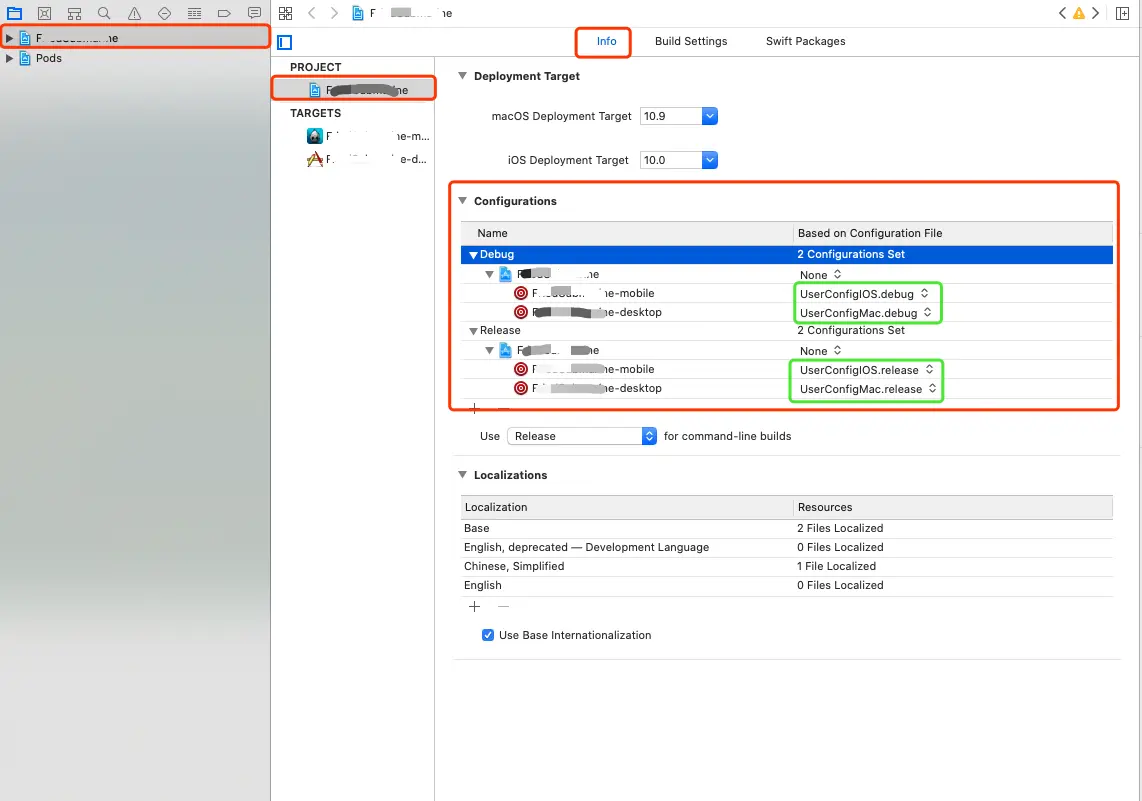Viewport: 1142px width, 801px height.
Task: Select the project under PROJECT heading
Action: (354, 90)
